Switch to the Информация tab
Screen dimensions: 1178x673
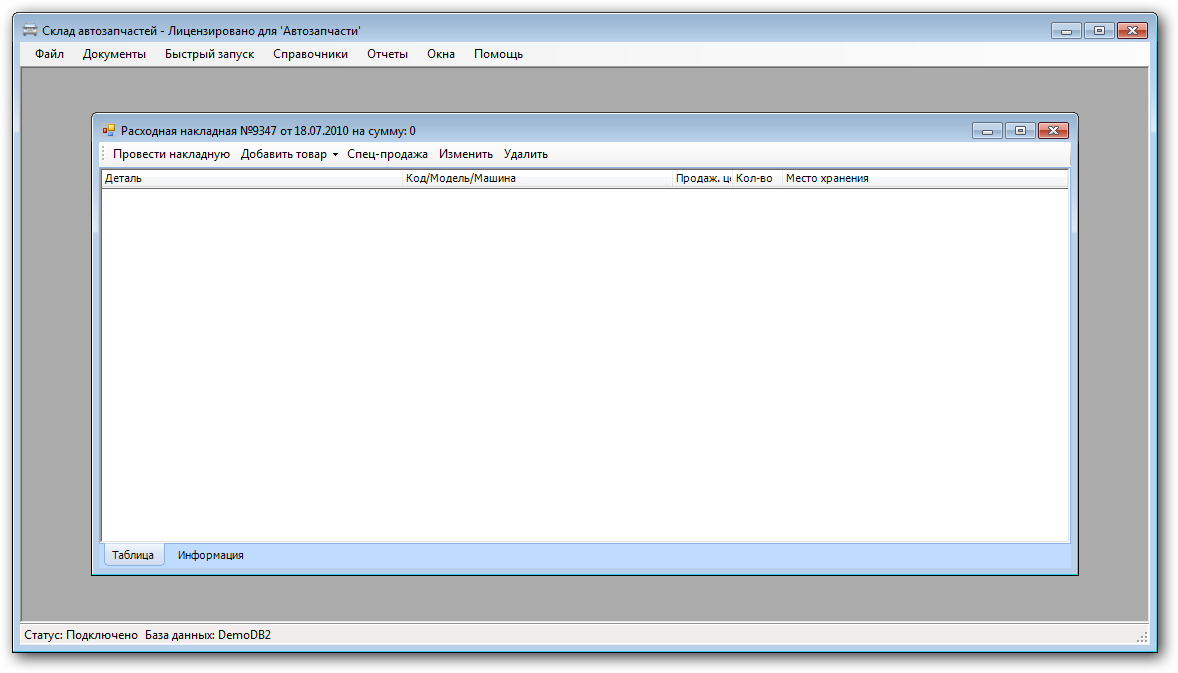click(x=210, y=555)
